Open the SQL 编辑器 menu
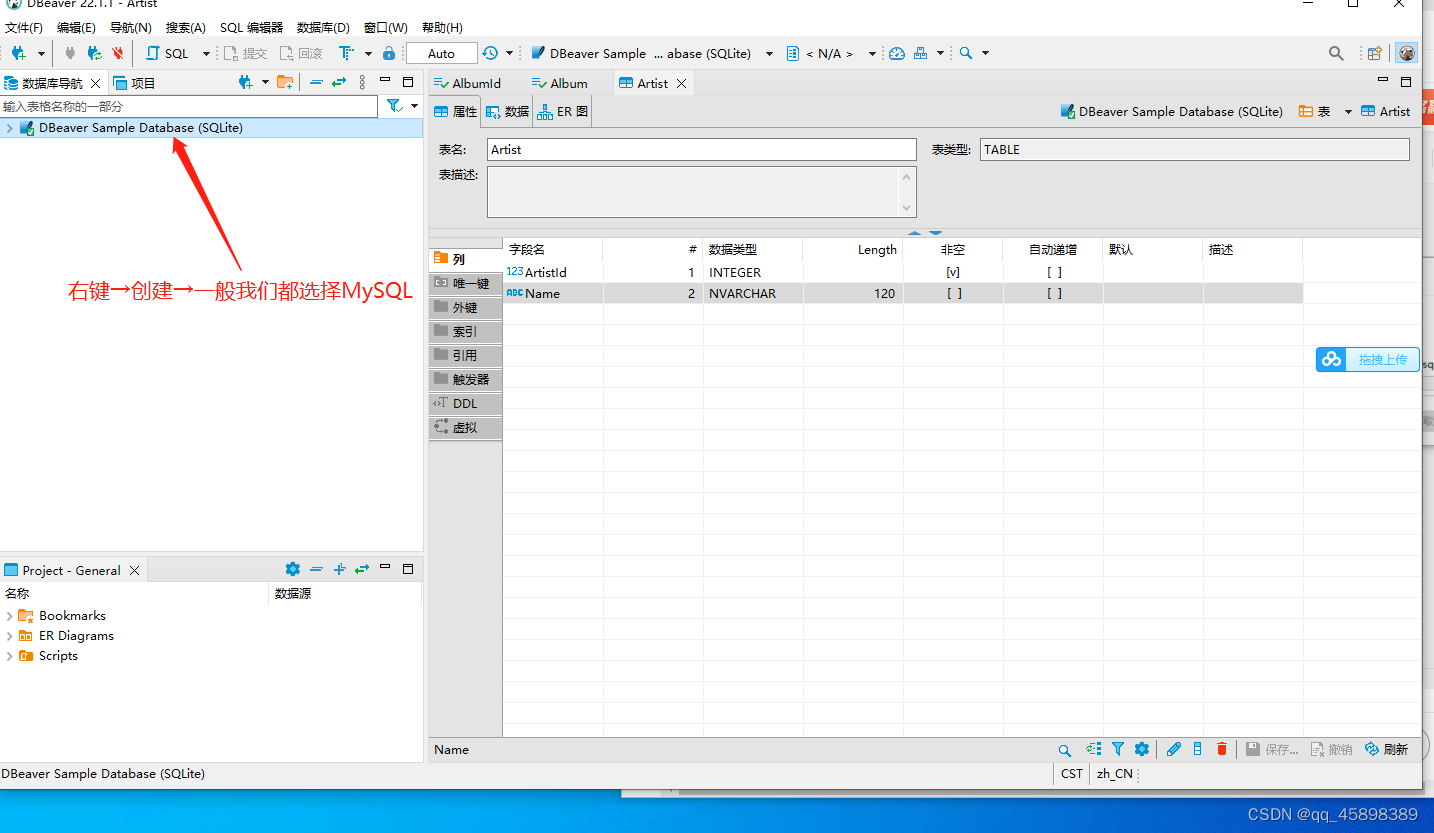This screenshot has width=1434, height=833. (251, 27)
